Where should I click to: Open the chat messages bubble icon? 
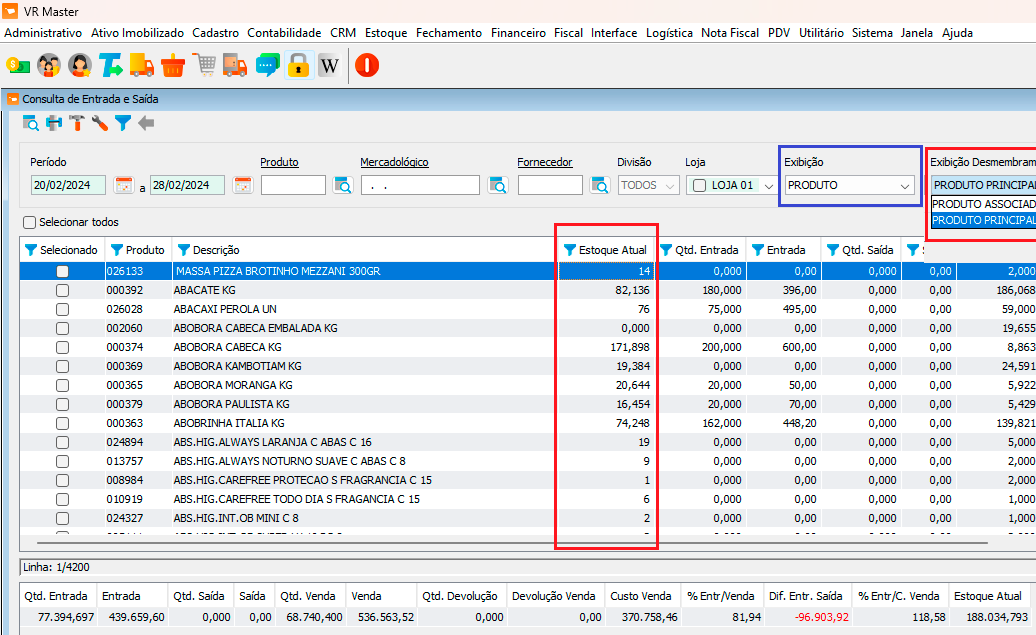pos(267,66)
